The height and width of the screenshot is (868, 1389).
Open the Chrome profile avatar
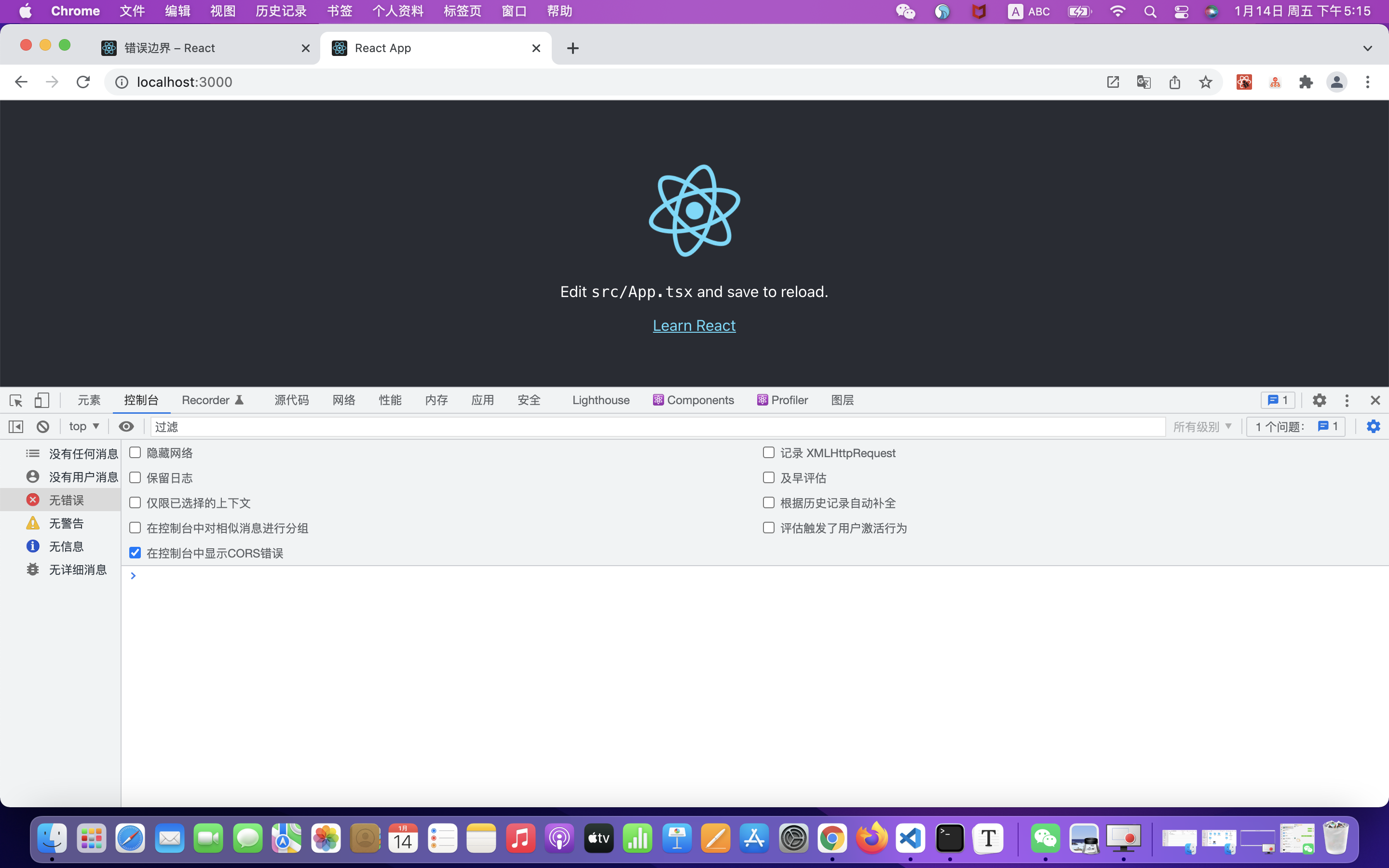(x=1337, y=82)
